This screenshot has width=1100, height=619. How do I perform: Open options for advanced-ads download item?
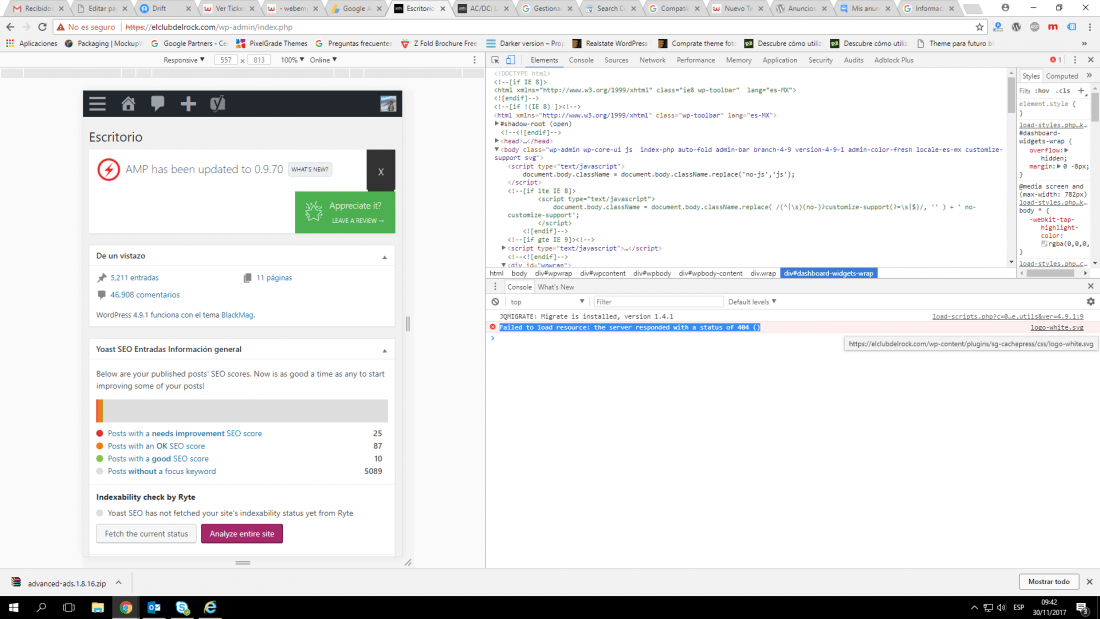tap(119, 583)
